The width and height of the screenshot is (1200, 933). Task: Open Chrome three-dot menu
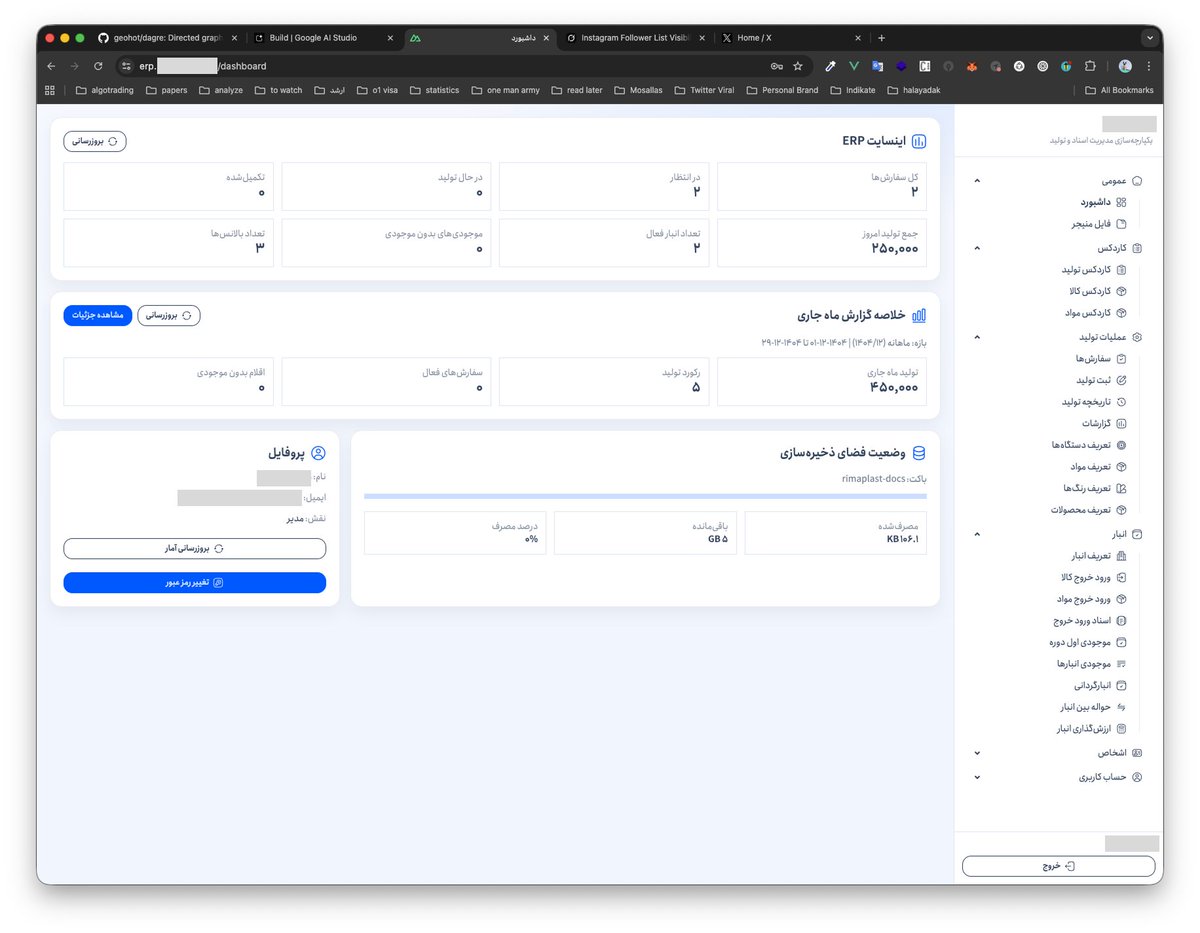(1150, 66)
